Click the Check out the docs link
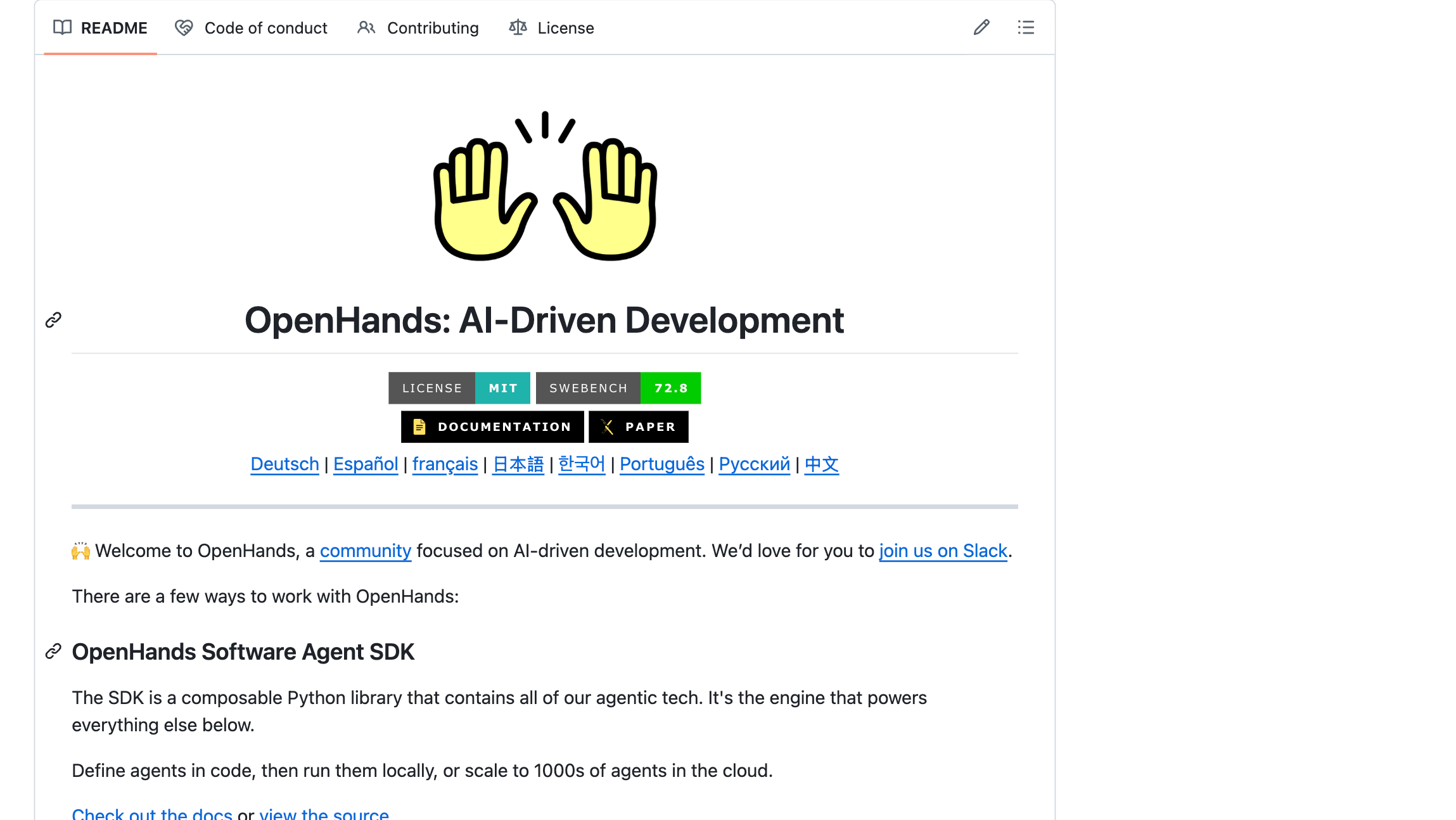The width and height of the screenshot is (1456, 820). (x=152, y=813)
